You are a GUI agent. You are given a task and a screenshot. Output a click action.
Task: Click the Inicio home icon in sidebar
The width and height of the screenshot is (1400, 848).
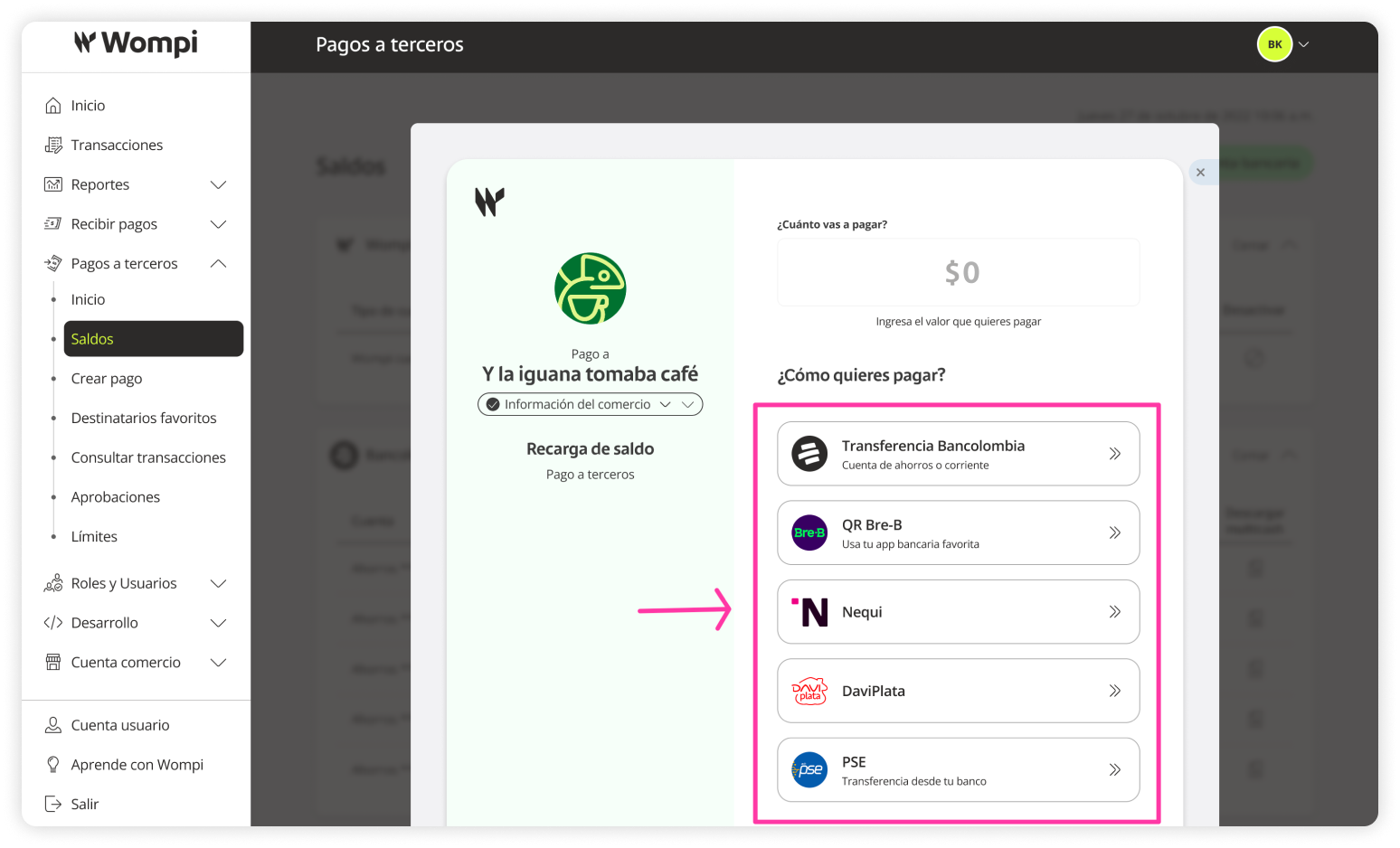pyautogui.click(x=53, y=106)
